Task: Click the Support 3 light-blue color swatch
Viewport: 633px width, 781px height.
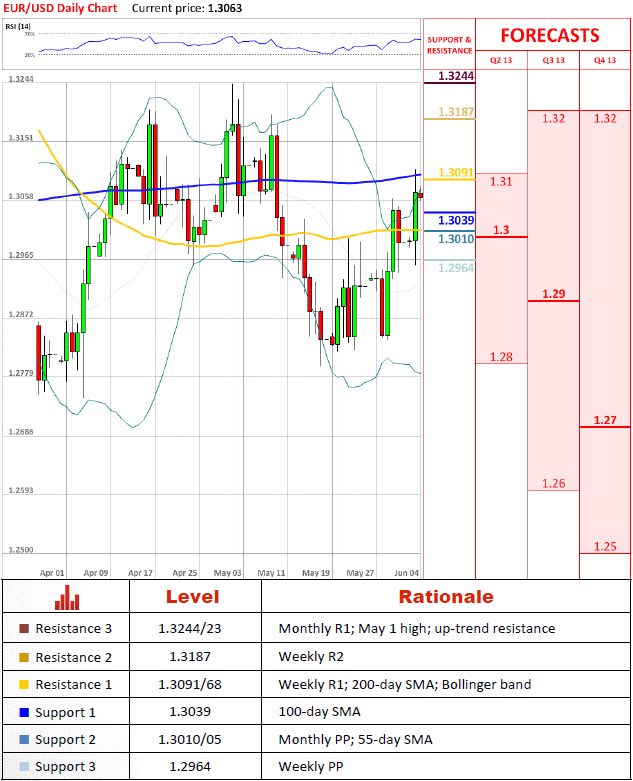Action: [x=24, y=767]
